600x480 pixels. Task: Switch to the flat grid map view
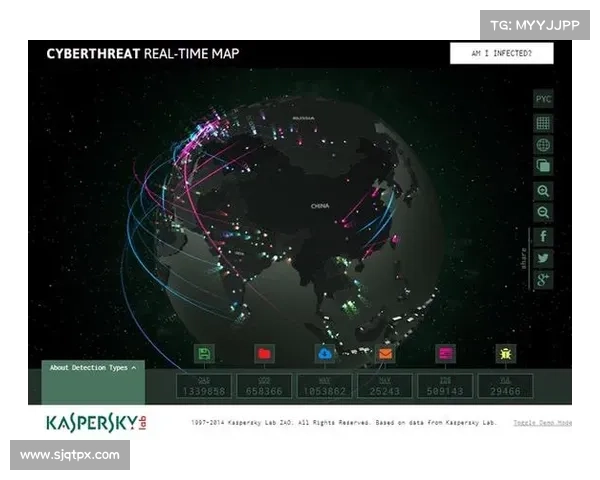543,123
